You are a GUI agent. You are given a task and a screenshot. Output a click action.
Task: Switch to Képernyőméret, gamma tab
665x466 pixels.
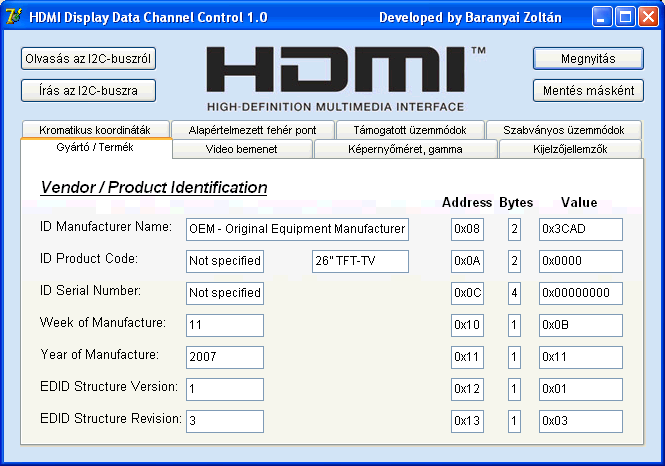click(x=405, y=149)
